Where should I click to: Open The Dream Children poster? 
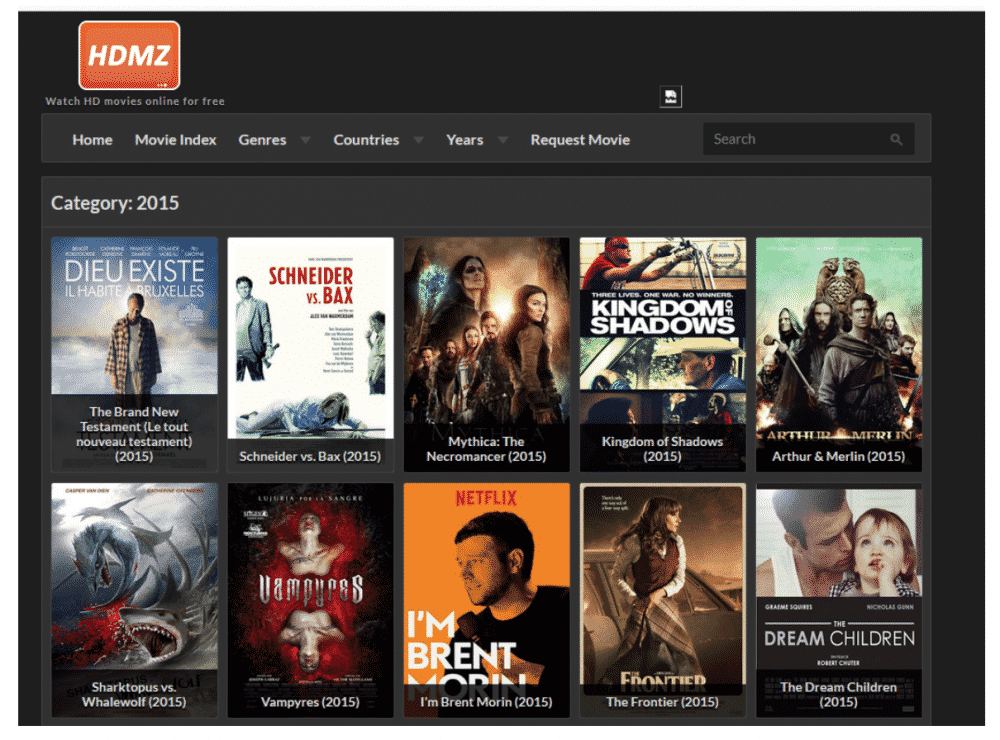[x=839, y=600]
